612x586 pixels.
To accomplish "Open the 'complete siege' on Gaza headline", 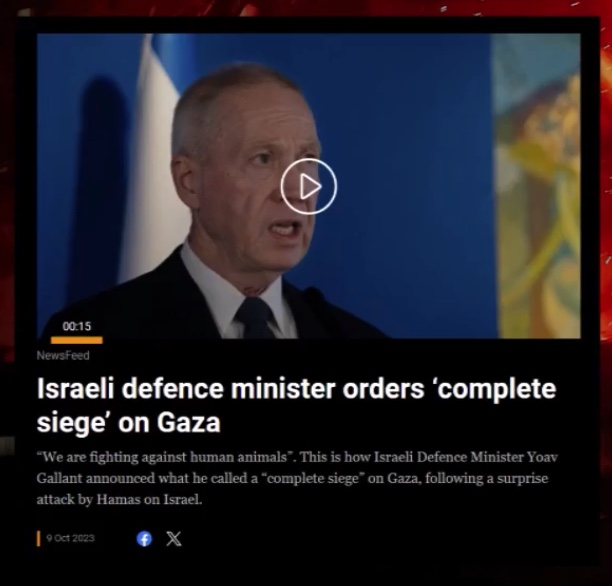I will coord(296,405).
